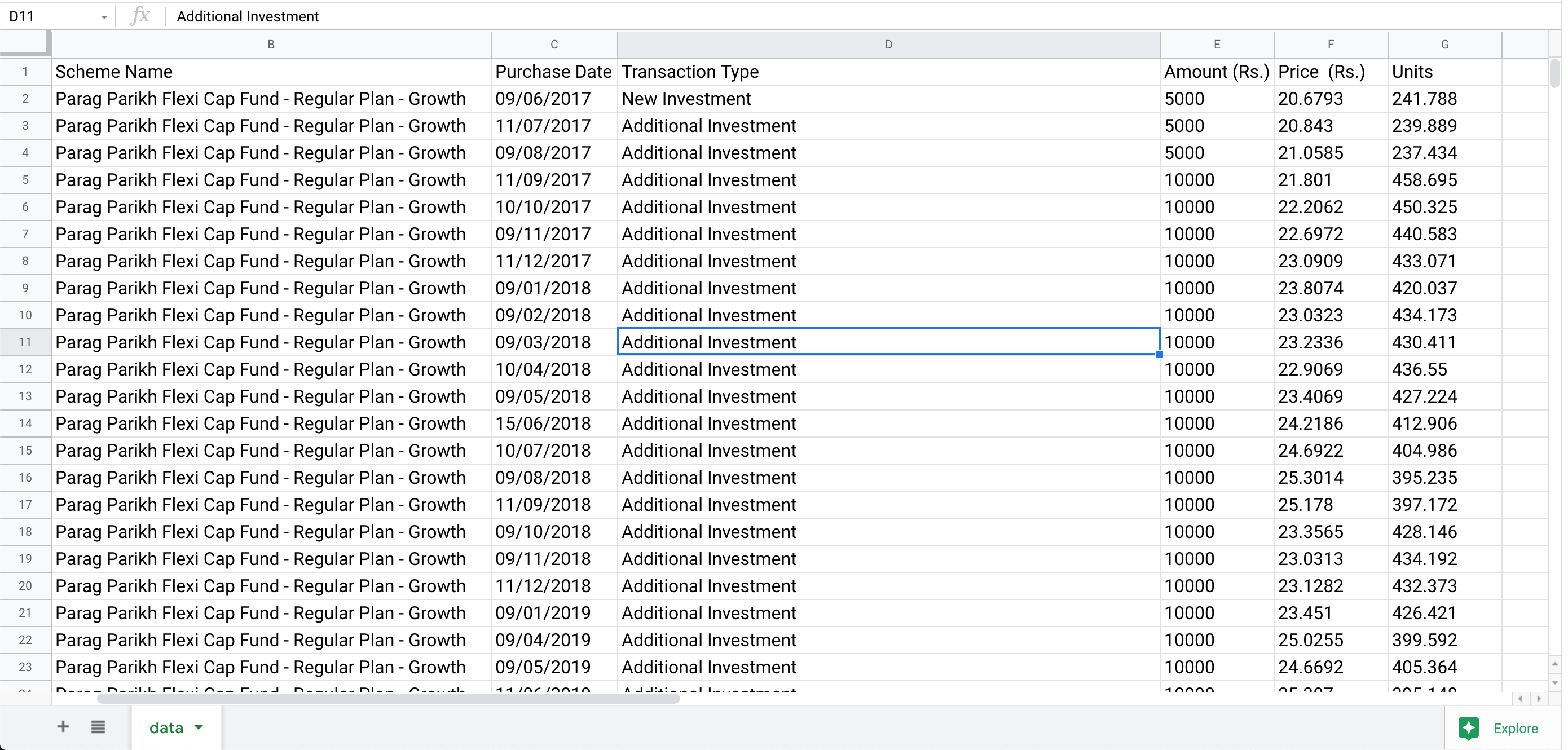Click the Price (Rs.) header cell
This screenshot has height=750, width=1568.
(x=1331, y=72)
